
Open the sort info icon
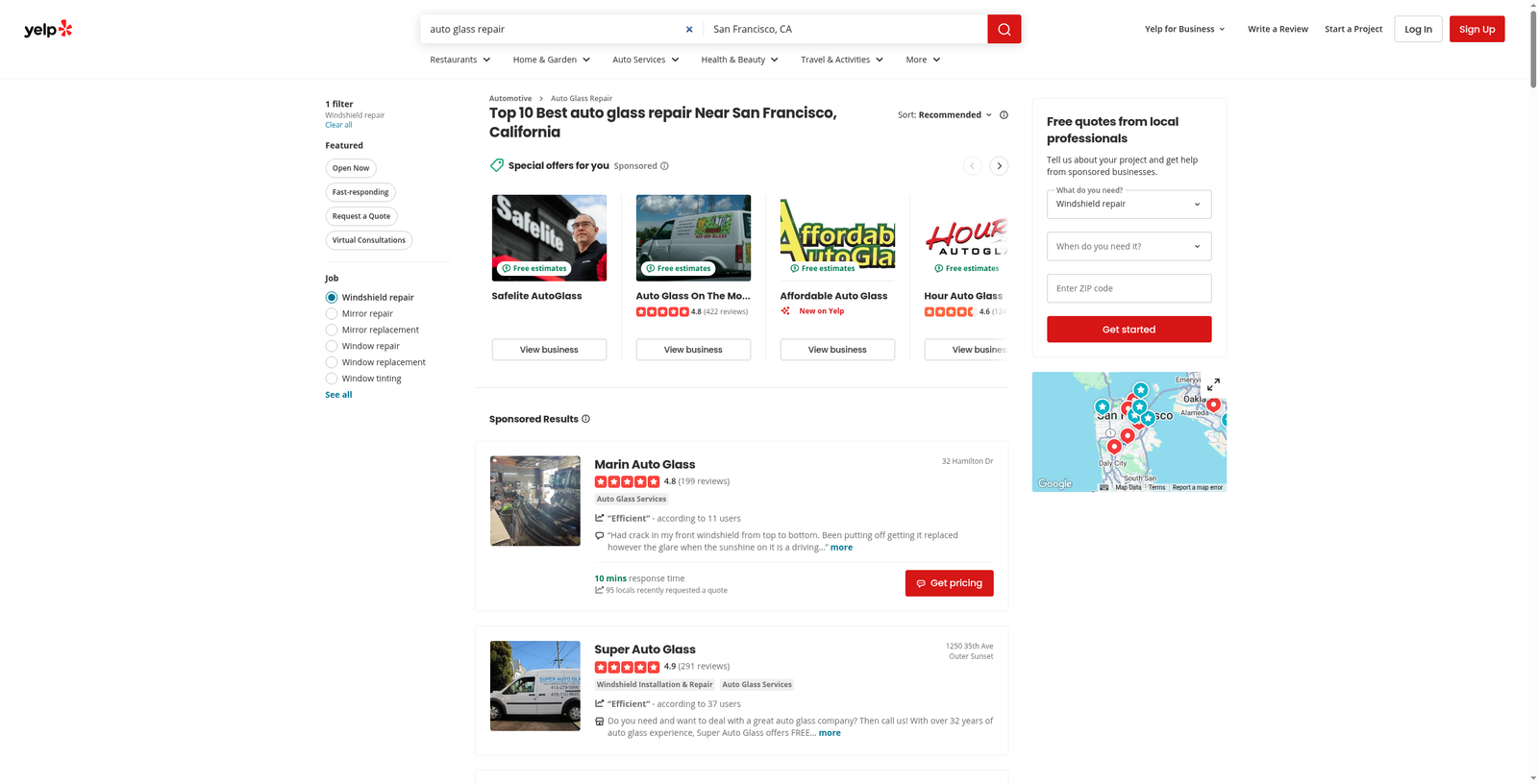point(1004,114)
